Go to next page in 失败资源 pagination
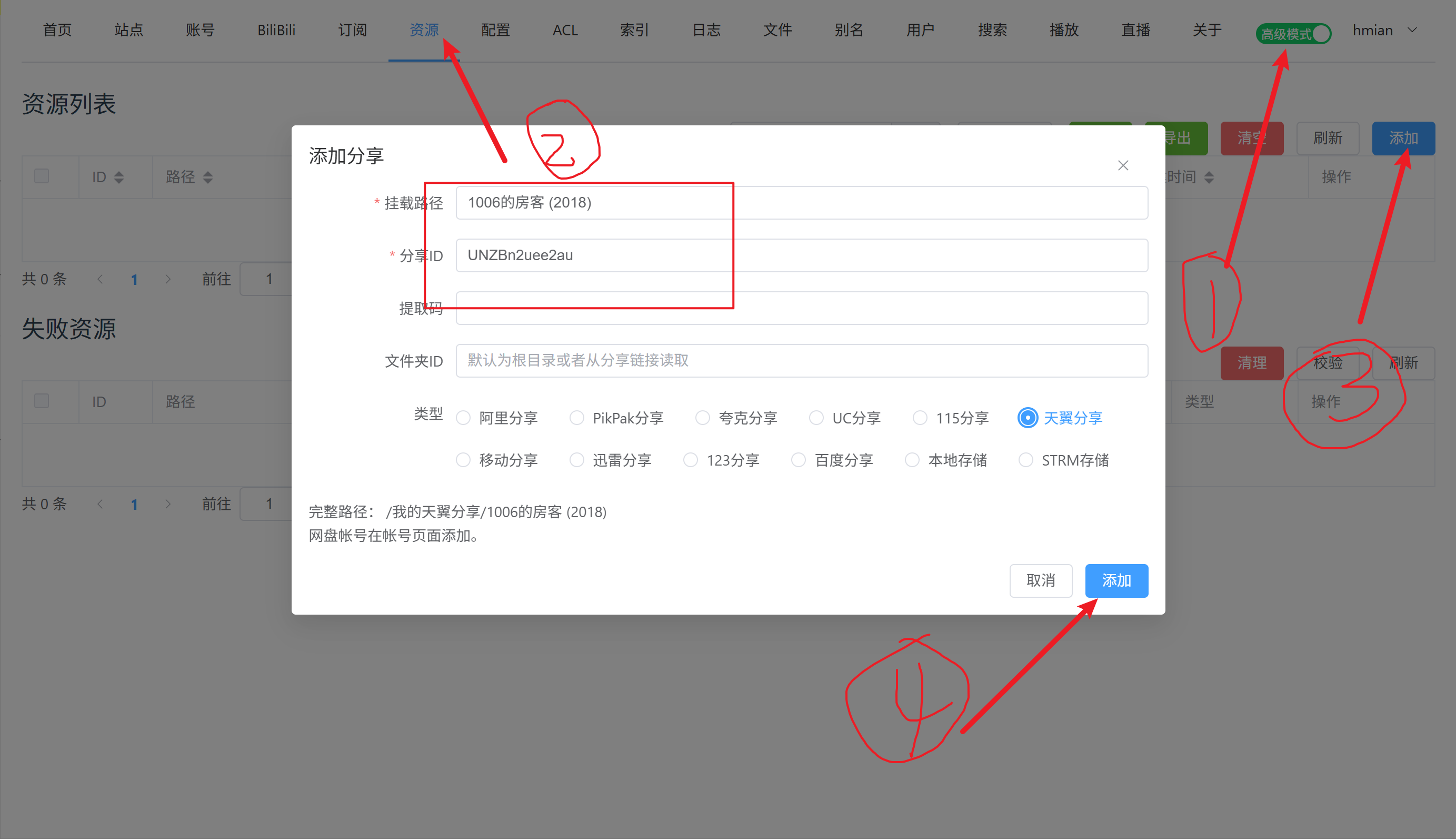 pyautogui.click(x=167, y=504)
